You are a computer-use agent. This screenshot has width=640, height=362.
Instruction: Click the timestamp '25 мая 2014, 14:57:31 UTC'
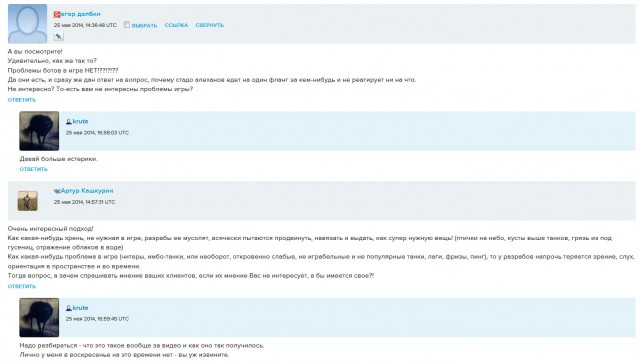pyautogui.click(x=84, y=202)
